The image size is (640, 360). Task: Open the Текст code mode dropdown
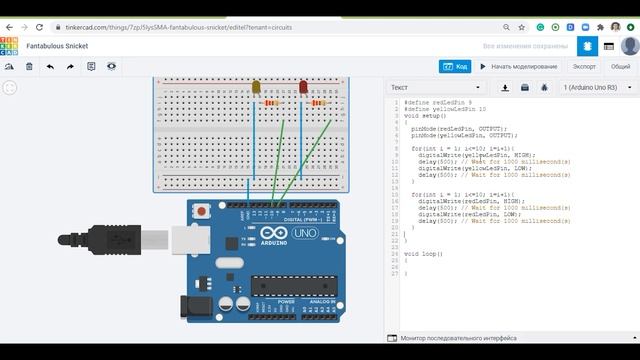click(x=436, y=87)
